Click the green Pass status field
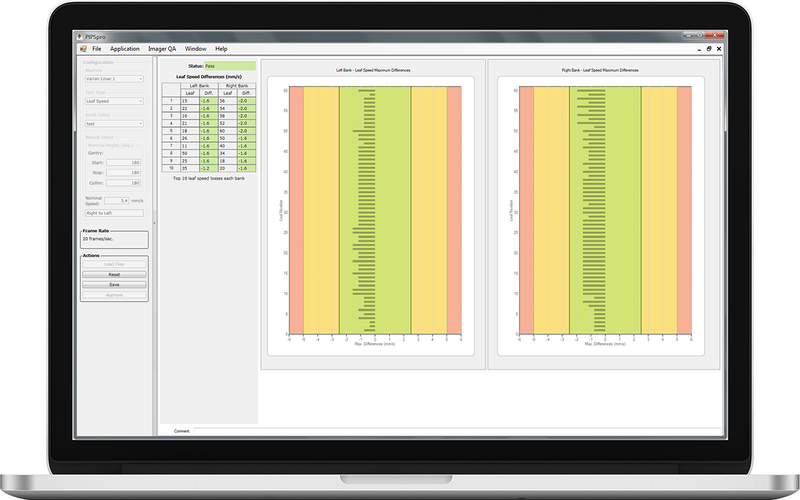The image size is (800, 500). (x=229, y=66)
